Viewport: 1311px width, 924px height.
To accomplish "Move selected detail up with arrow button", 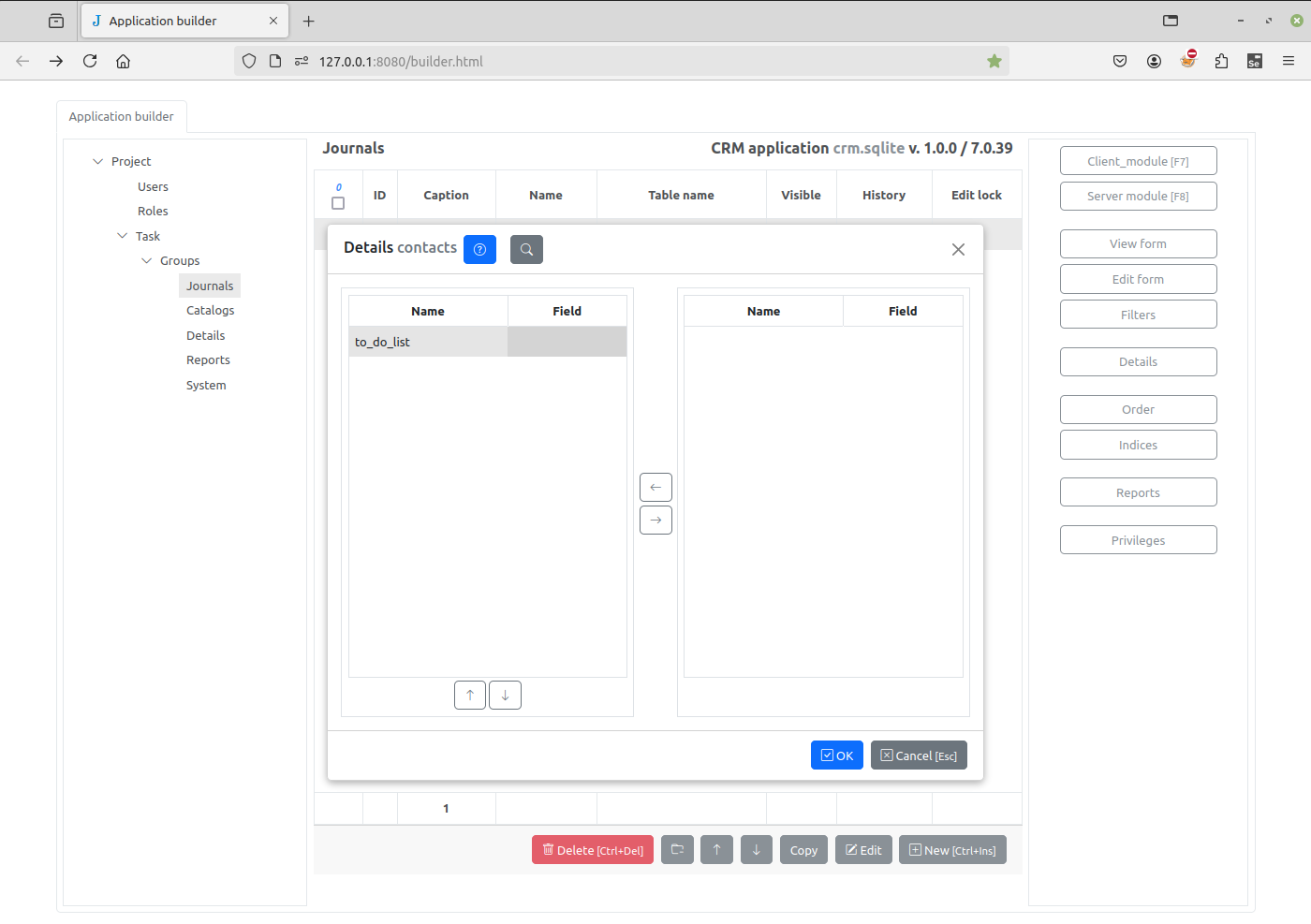I will [470, 696].
